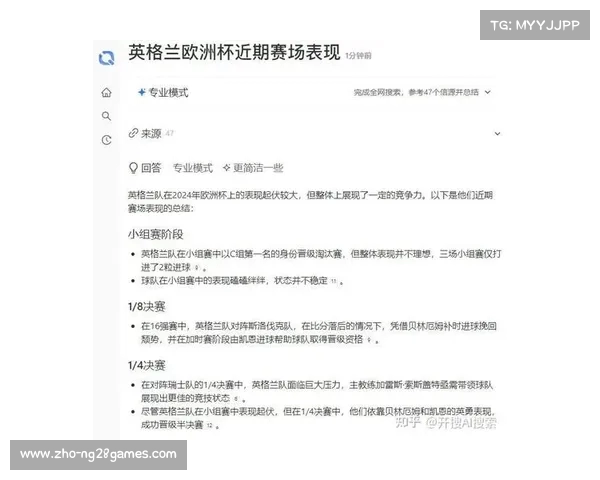Image resolution: width=600 pixels, height=480 pixels.
Task: Click the 专业模式 label at top
Action: click(168, 92)
